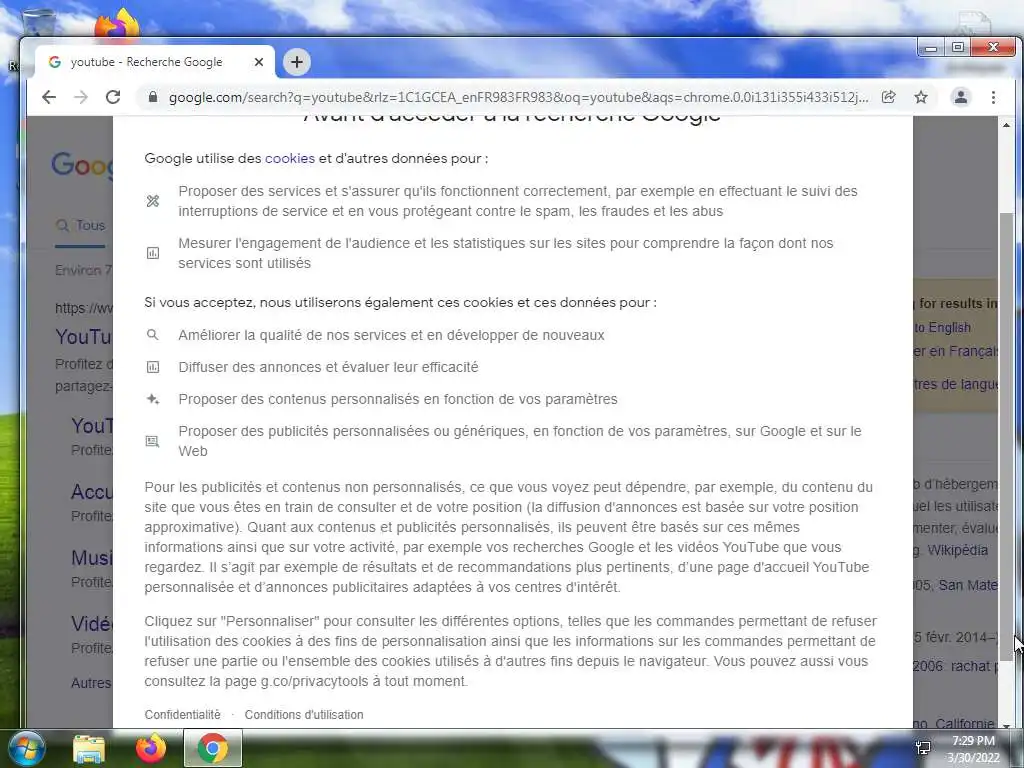Click the address bar URL field
The image size is (1024, 768).
tap(519, 97)
